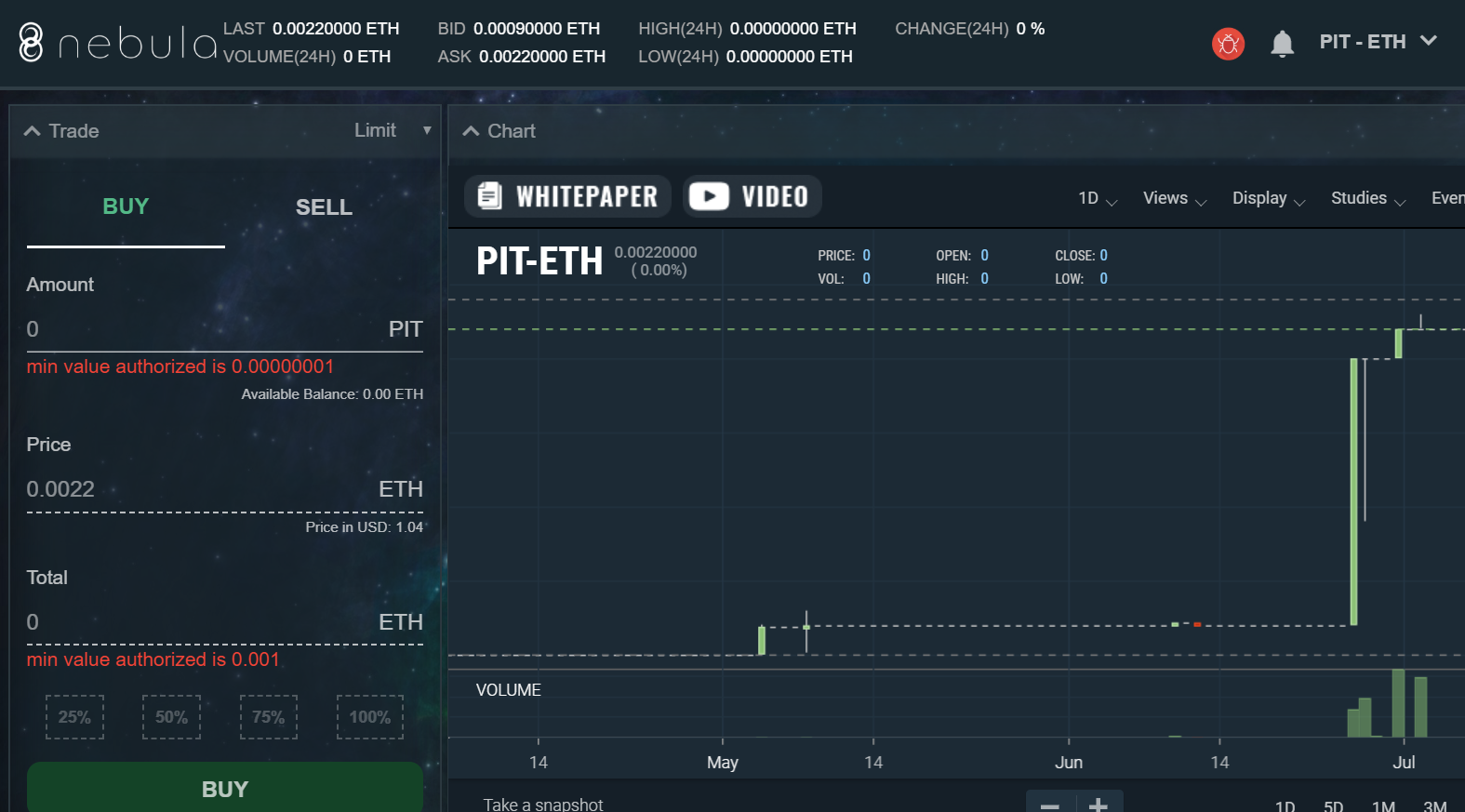This screenshot has width=1465, height=812.
Task: Select the 5D range below the chart
Action: [x=1333, y=805]
